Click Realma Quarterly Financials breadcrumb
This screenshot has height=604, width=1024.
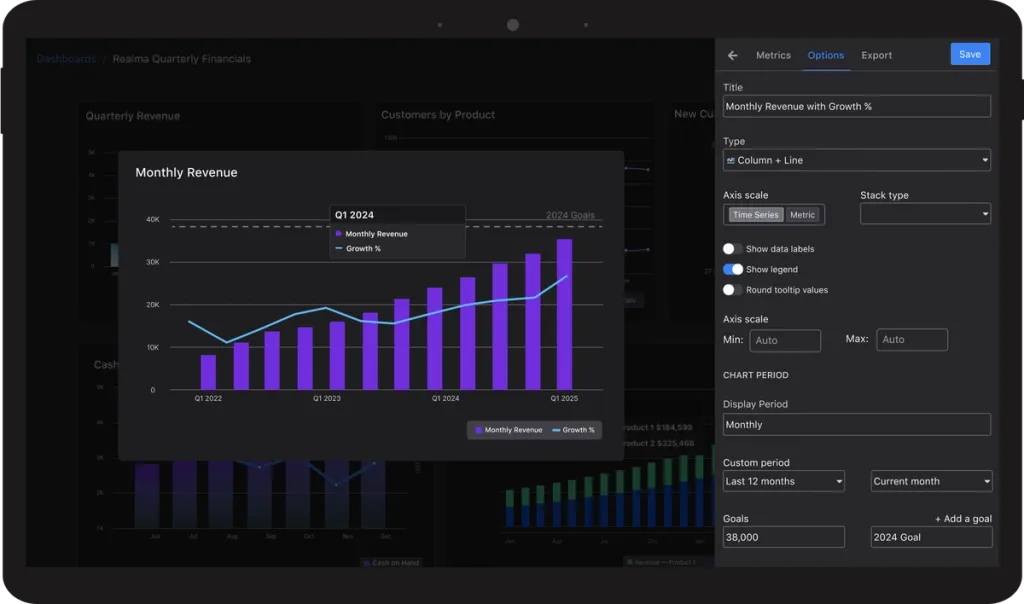pos(182,59)
